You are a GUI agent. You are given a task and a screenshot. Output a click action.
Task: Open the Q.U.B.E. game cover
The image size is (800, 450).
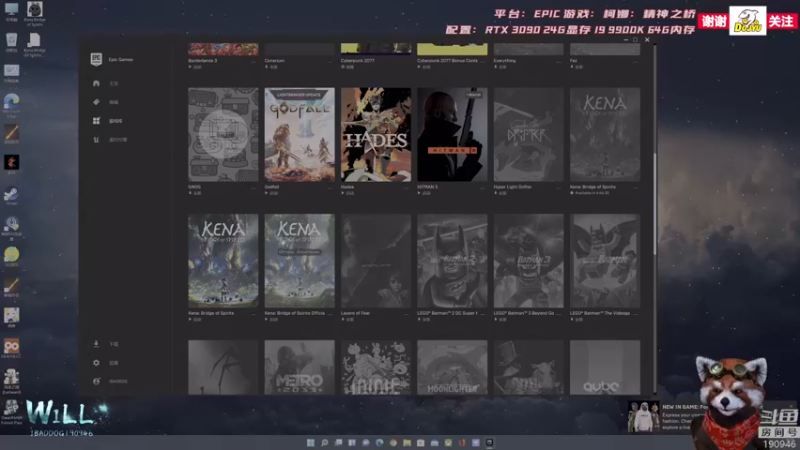coord(605,367)
